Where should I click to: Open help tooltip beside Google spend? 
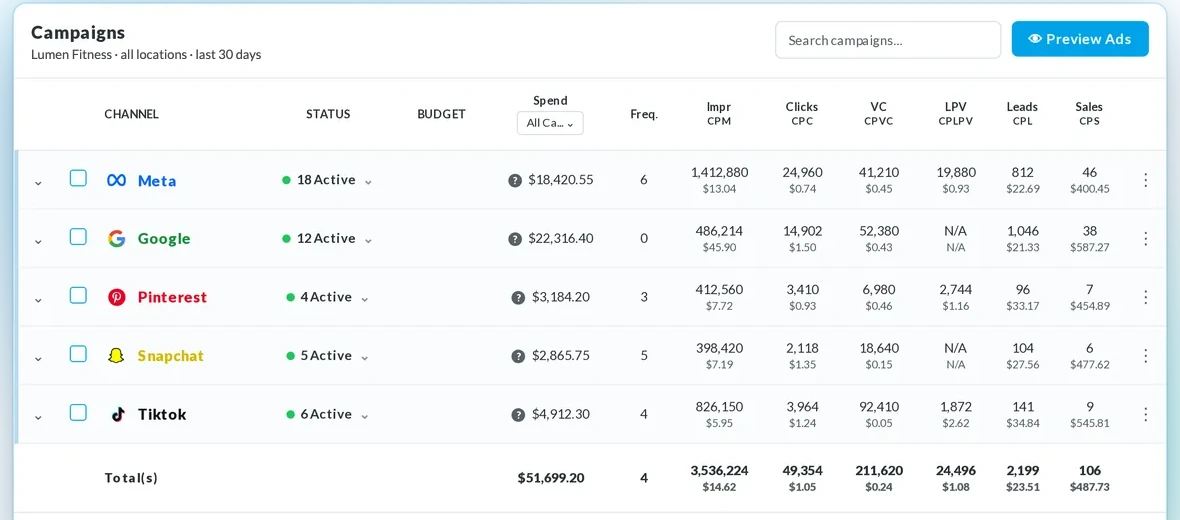click(515, 239)
